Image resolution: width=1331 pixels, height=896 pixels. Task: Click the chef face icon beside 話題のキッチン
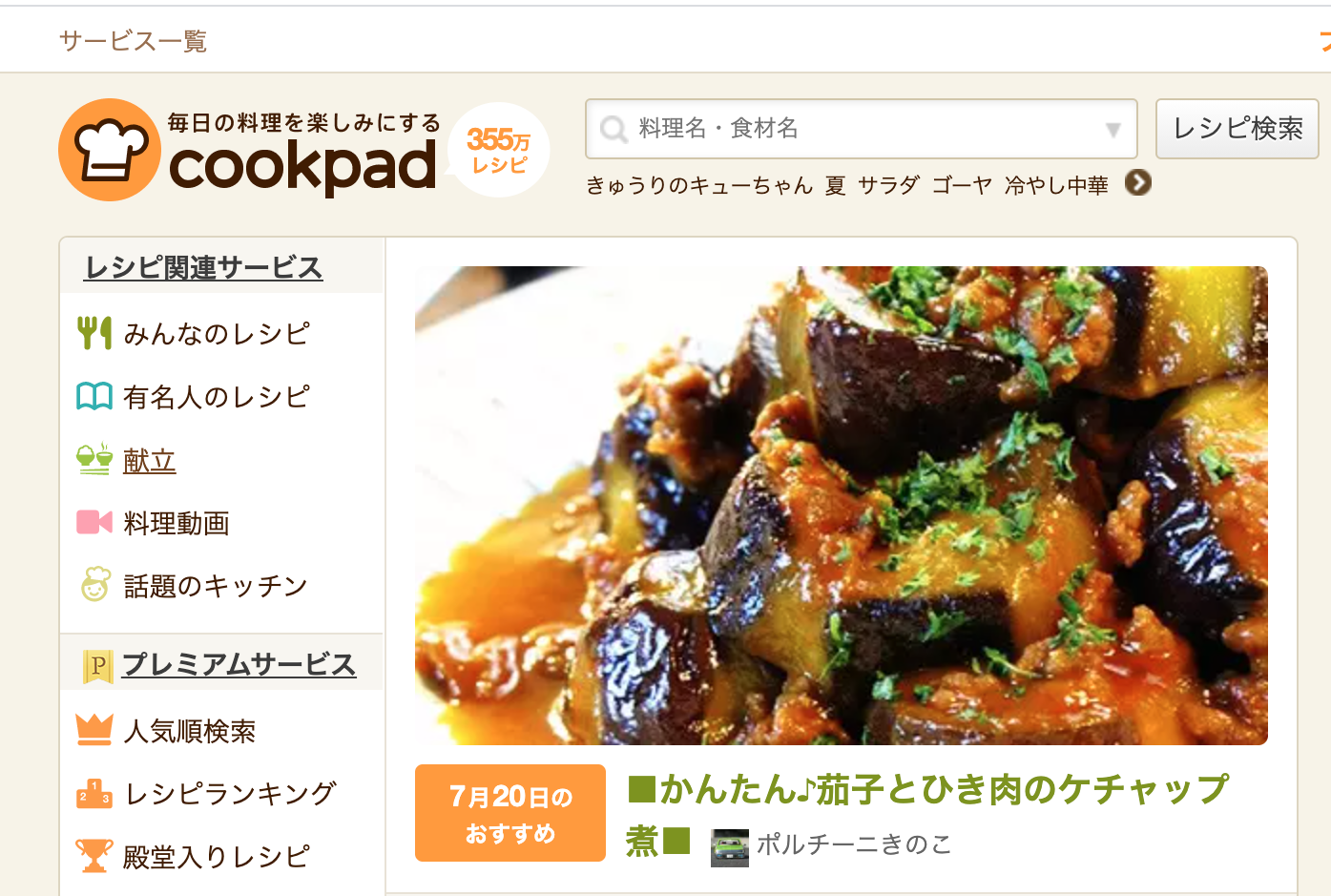[x=94, y=584]
